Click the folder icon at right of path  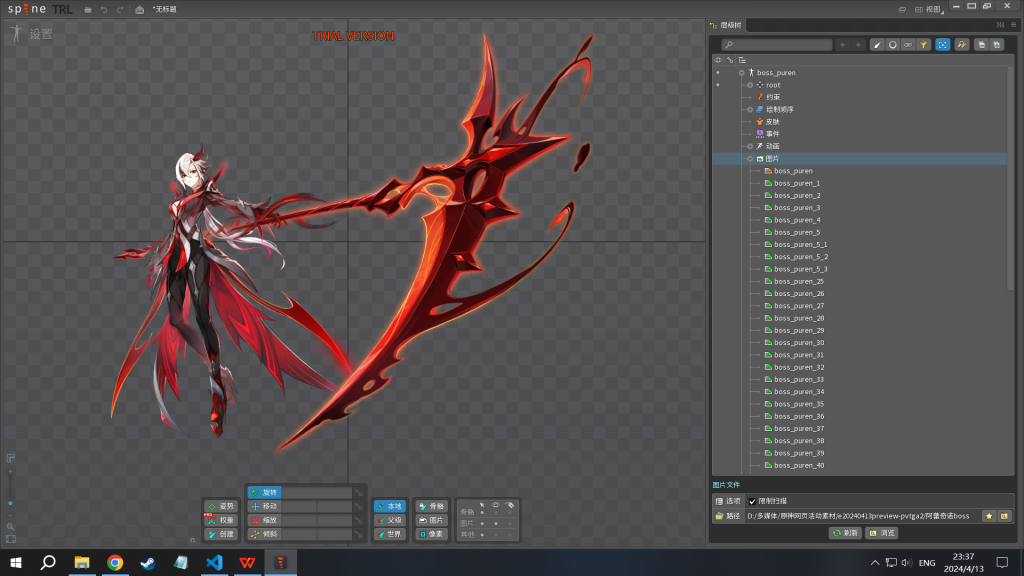tap(1004, 516)
